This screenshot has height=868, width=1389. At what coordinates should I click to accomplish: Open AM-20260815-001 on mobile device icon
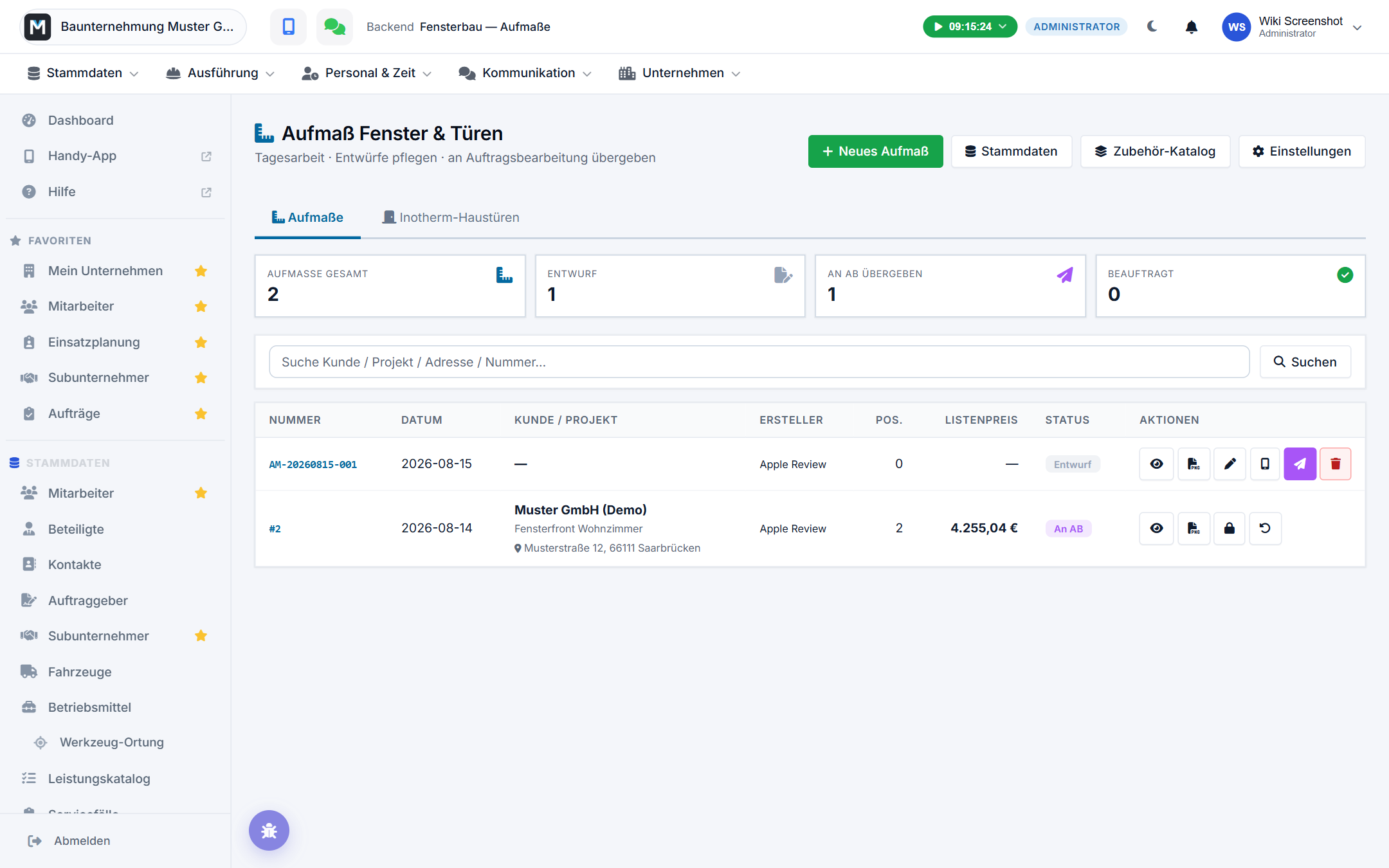click(1265, 464)
